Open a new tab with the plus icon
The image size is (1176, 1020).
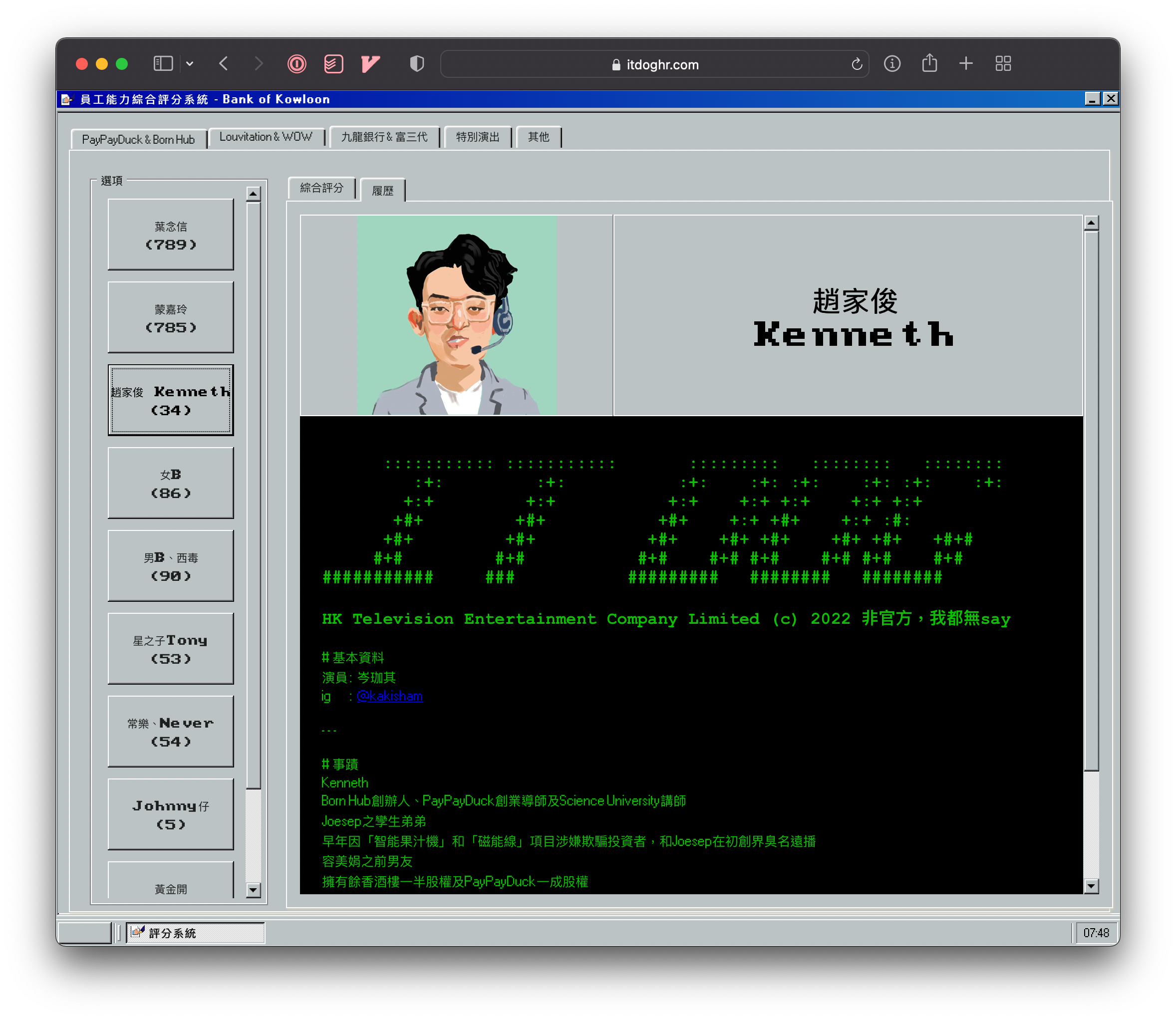click(965, 63)
